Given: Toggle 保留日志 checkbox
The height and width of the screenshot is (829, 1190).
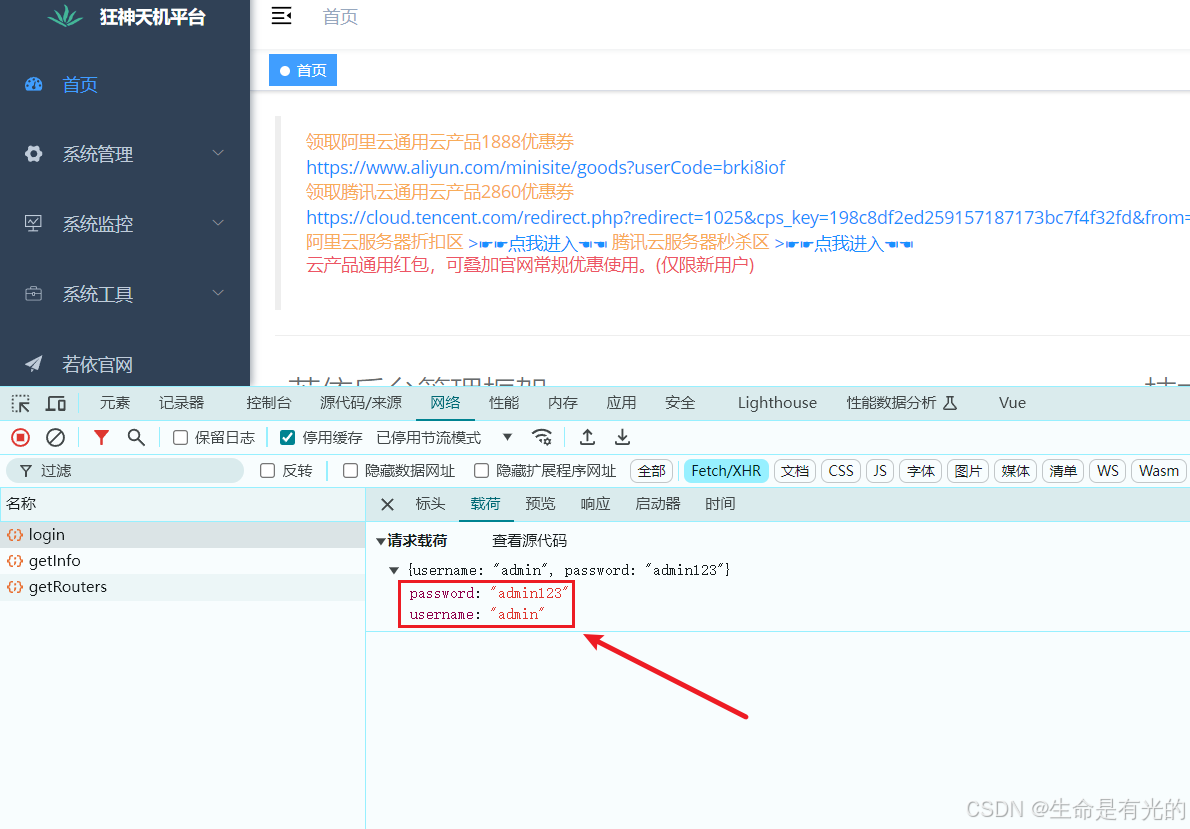Looking at the screenshot, I should (181, 437).
